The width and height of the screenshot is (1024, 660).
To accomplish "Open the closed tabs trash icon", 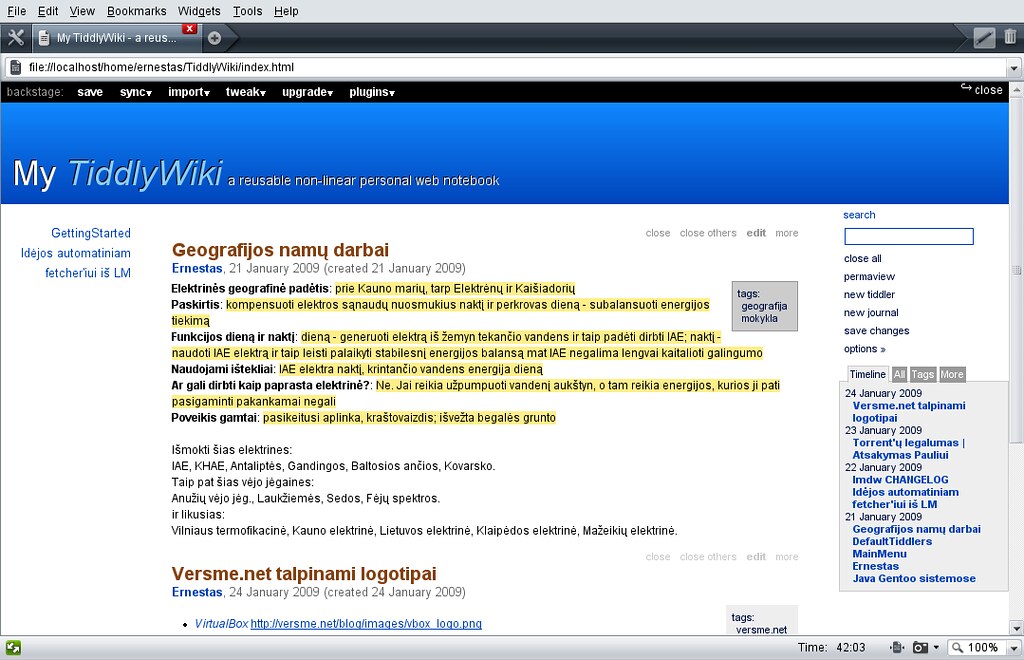I will (x=1010, y=37).
